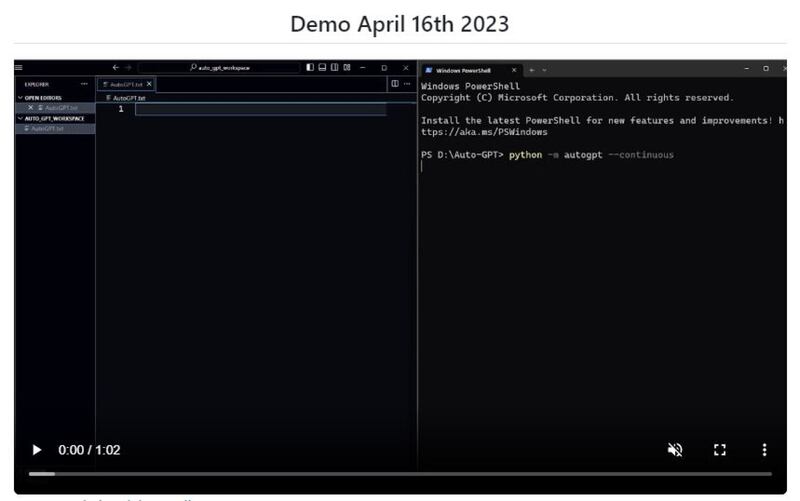This screenshot has width=800, height=501.
Task: Open Explorer views and more actions
Action: [84, 84]
